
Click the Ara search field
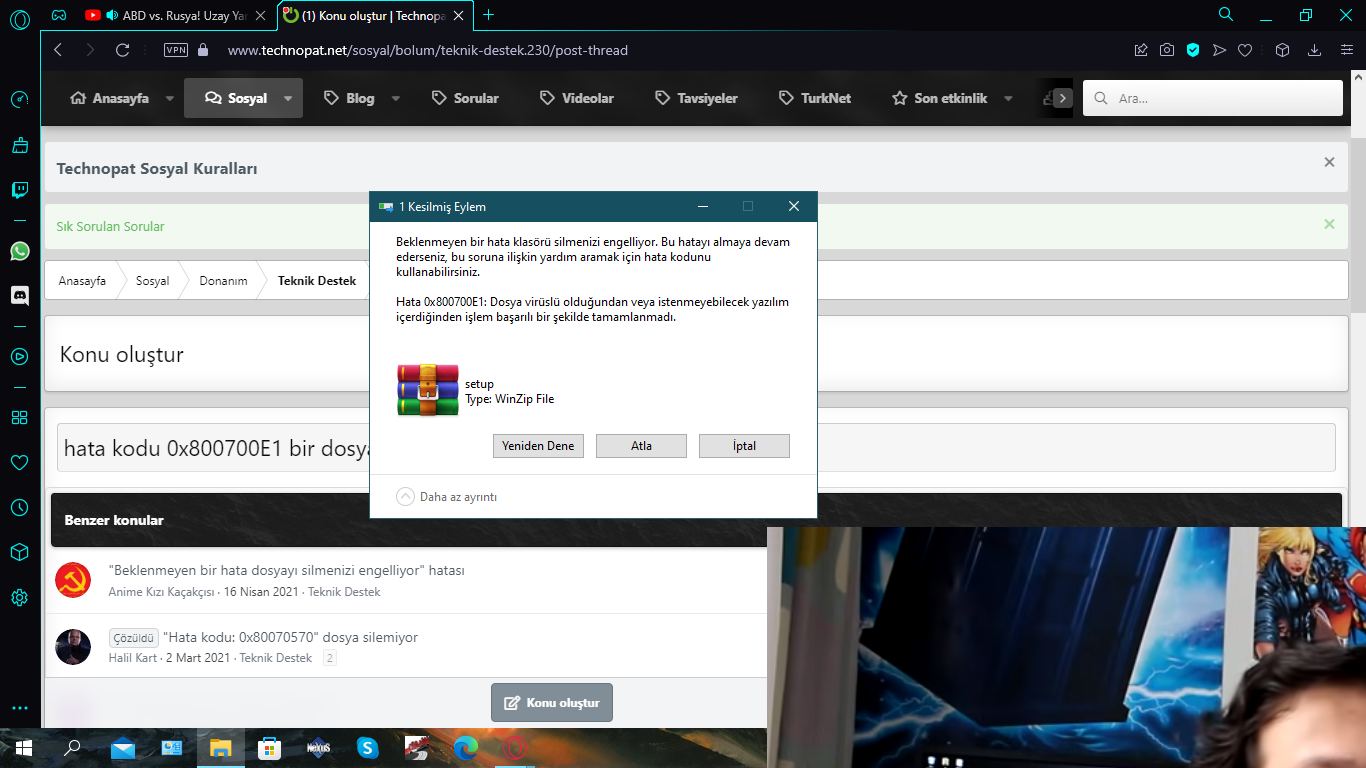[x=1213, y=98]
